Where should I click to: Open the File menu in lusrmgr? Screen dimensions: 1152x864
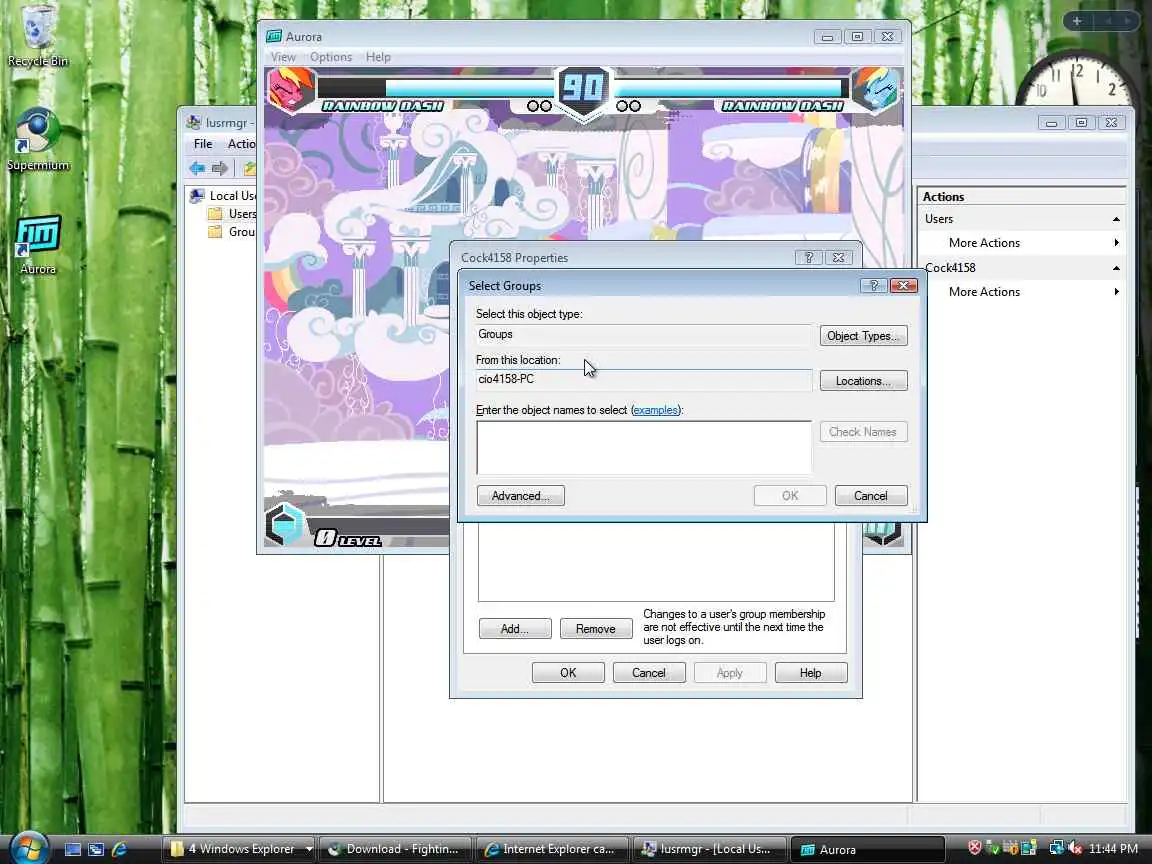point(203,143)
